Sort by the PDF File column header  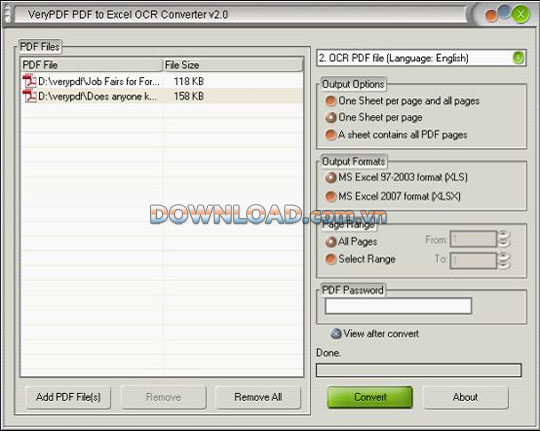click(x=91, y=65)
